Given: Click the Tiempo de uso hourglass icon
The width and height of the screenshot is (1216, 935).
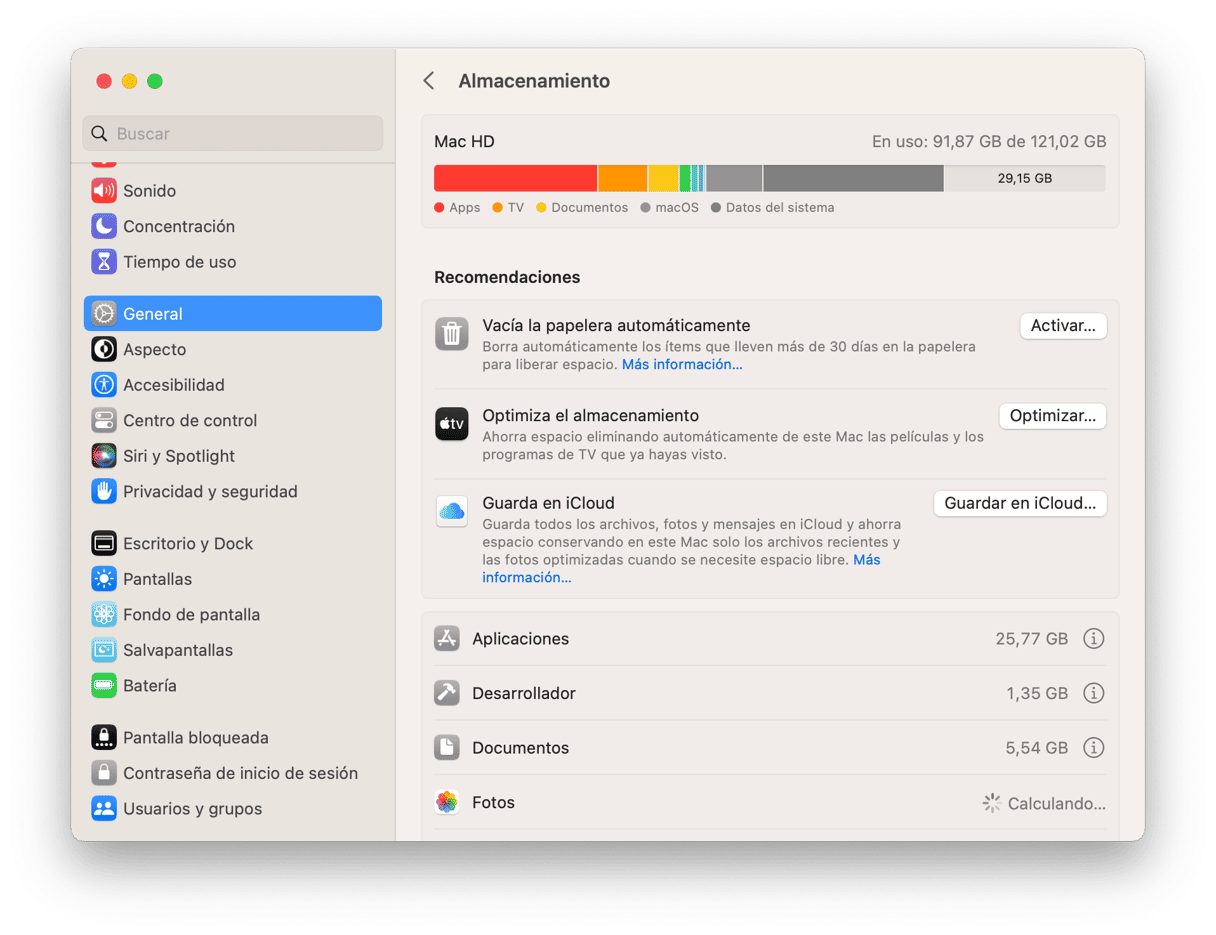Looking at the screenshot, I should [104, 262].
